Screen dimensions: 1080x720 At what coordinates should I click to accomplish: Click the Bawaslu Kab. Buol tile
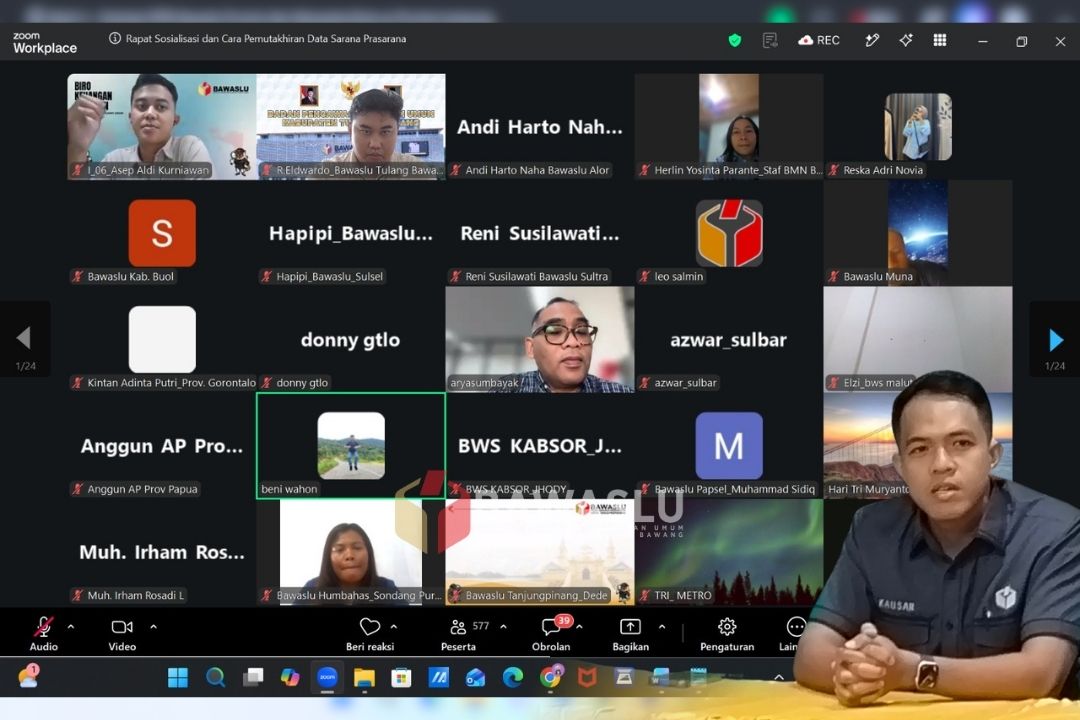(162, 233)
